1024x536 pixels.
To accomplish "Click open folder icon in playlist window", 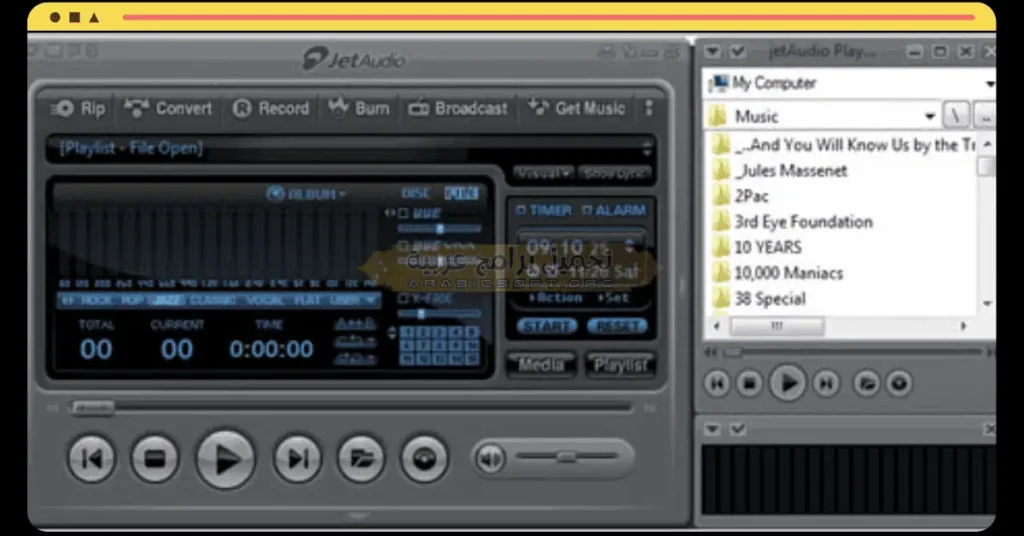I will point(867,383).
